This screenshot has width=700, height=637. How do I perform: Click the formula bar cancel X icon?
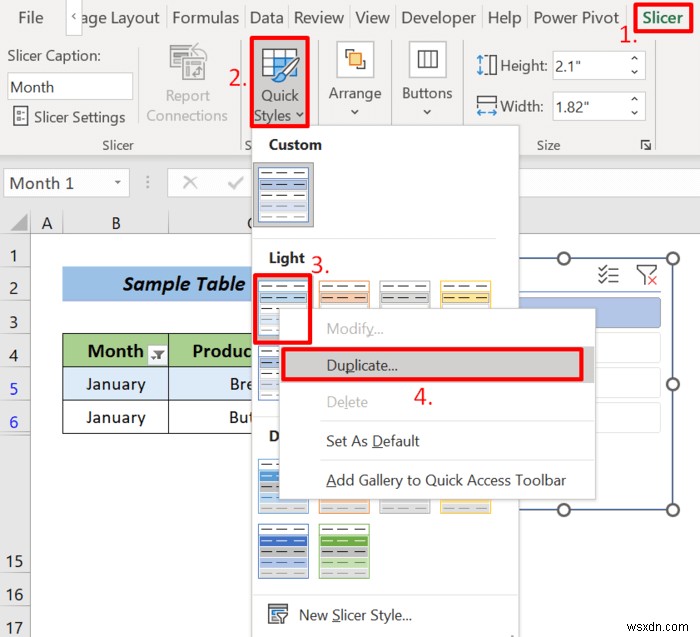[190, 182]
